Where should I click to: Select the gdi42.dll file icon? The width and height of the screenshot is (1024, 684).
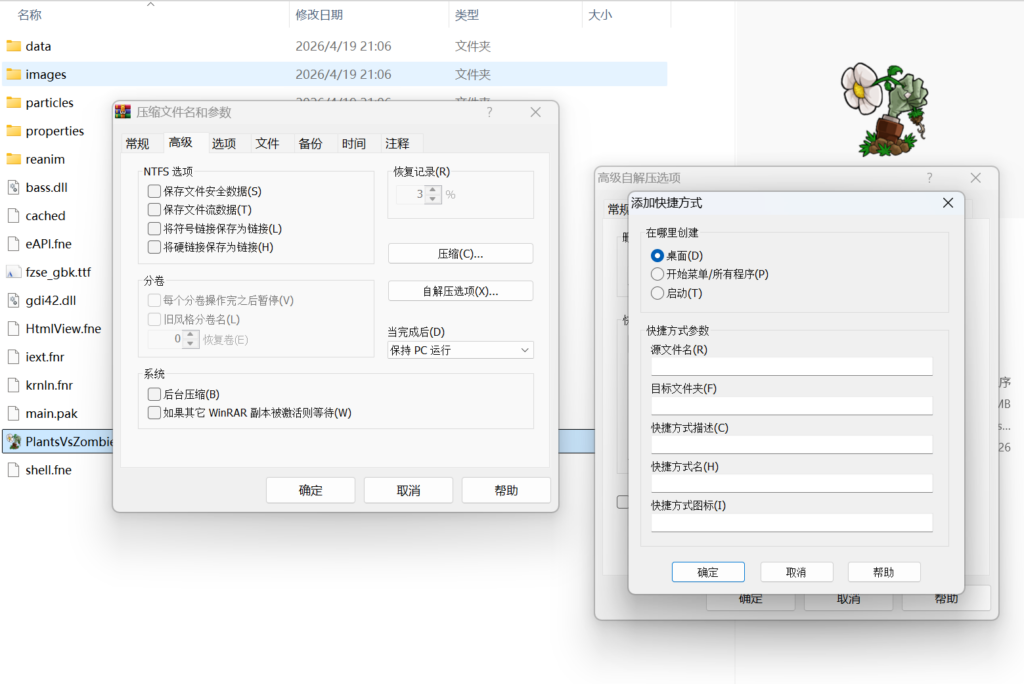click(14, 300)
